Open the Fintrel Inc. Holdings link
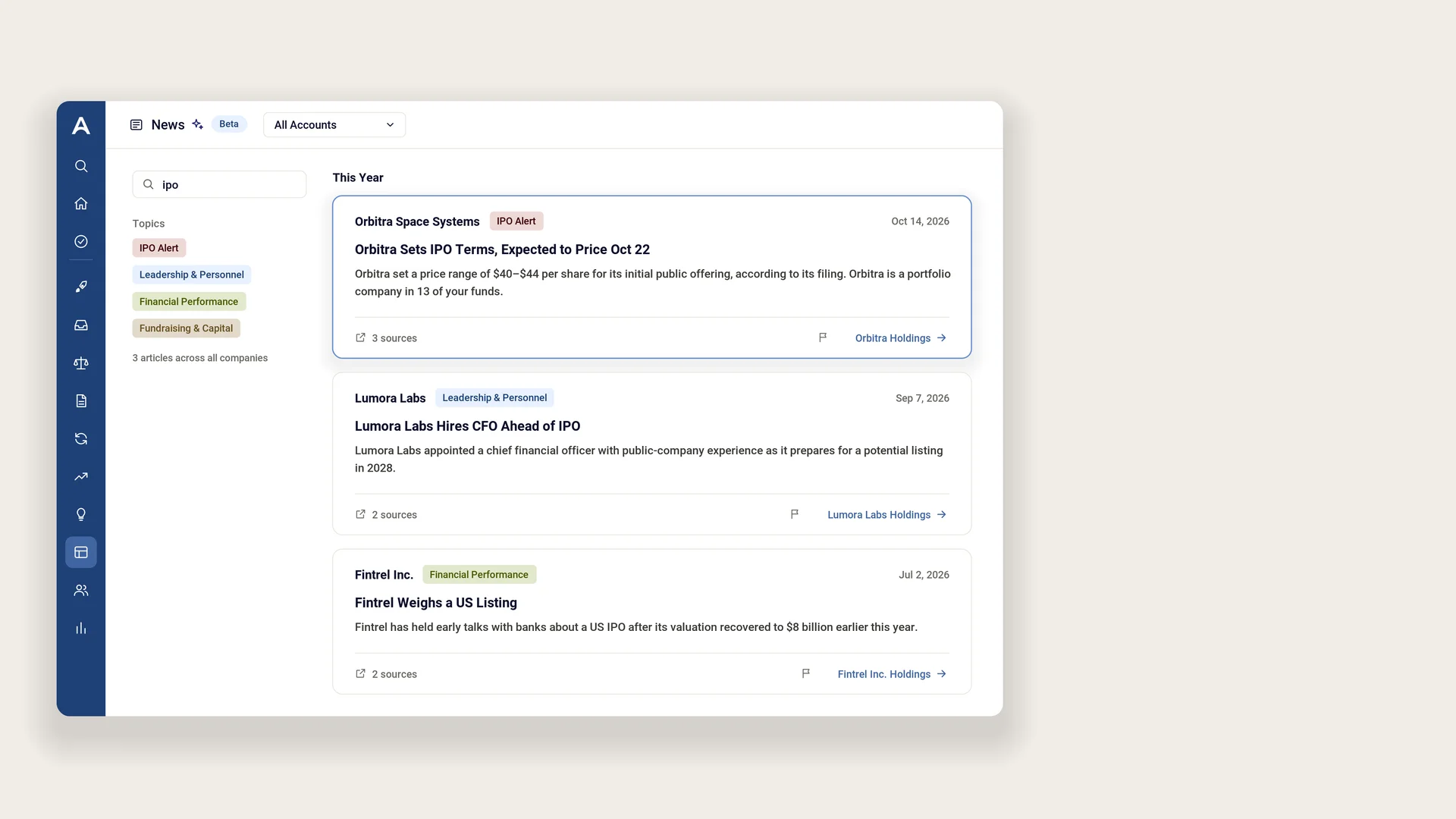 (893, 674)
